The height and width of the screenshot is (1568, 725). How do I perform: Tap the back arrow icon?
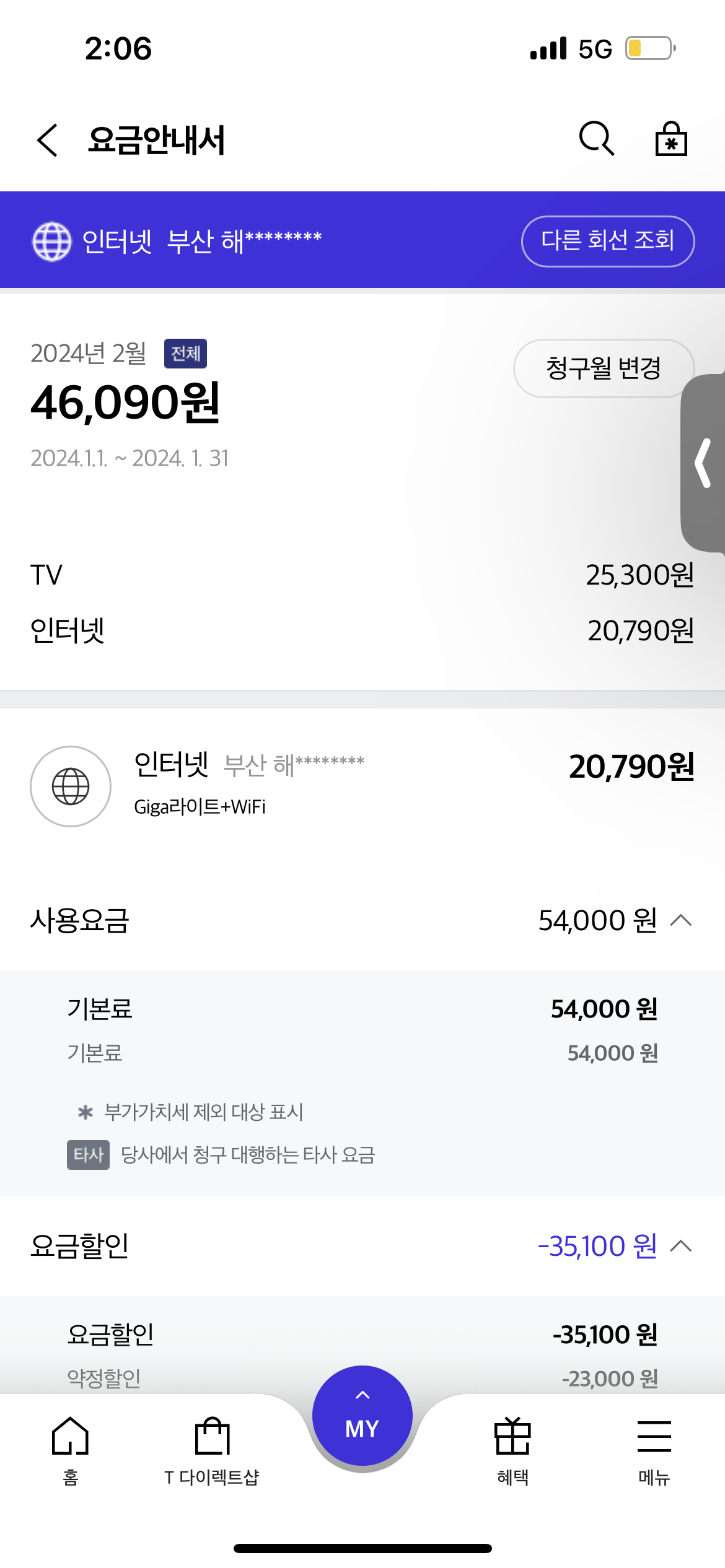click(48, 140)
